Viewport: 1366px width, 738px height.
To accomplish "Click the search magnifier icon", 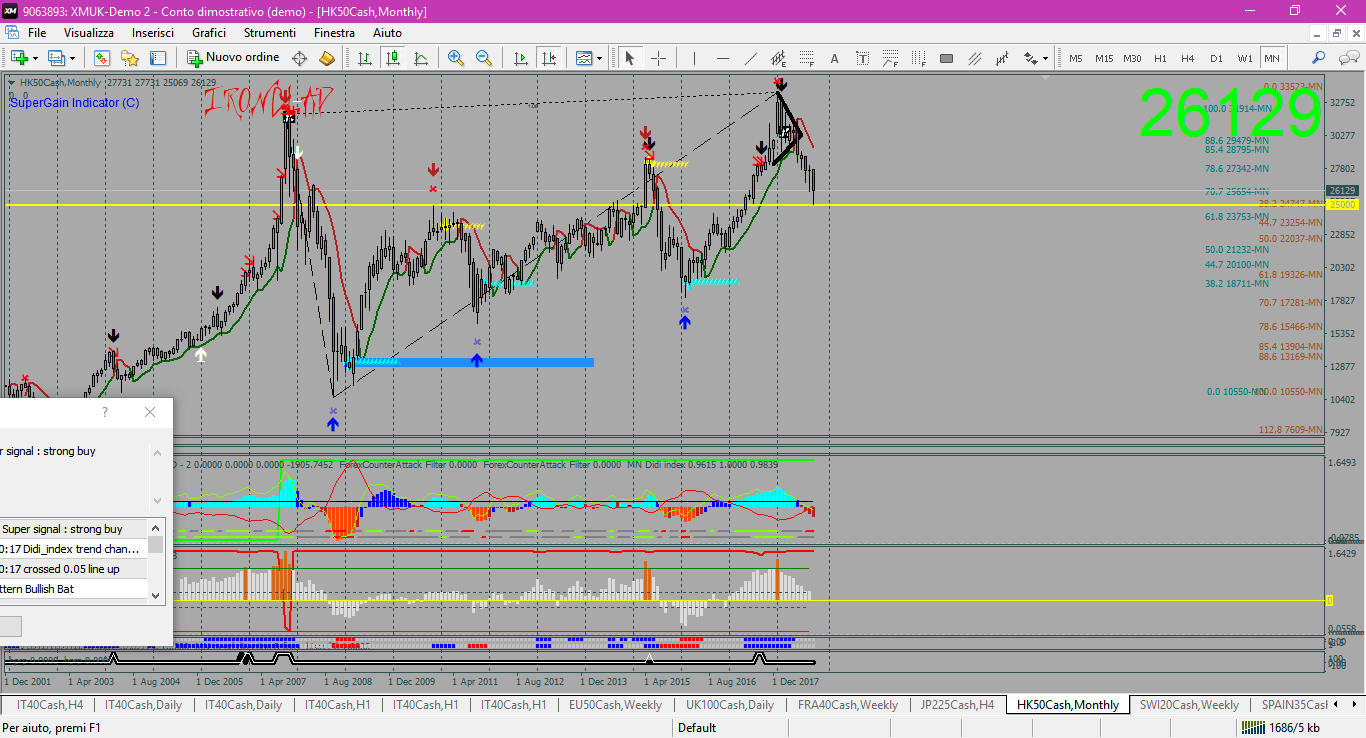I will 1319,58.
